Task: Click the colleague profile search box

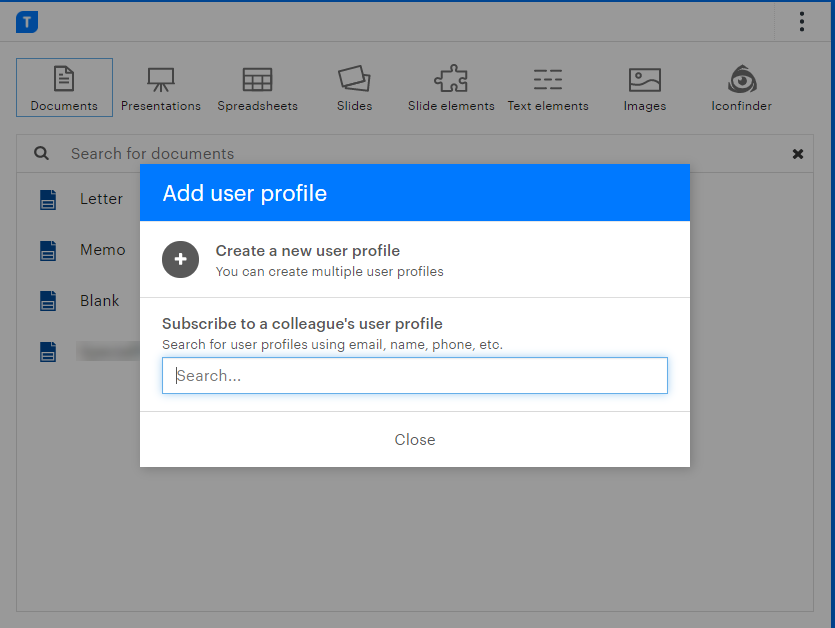Action: 415,375
